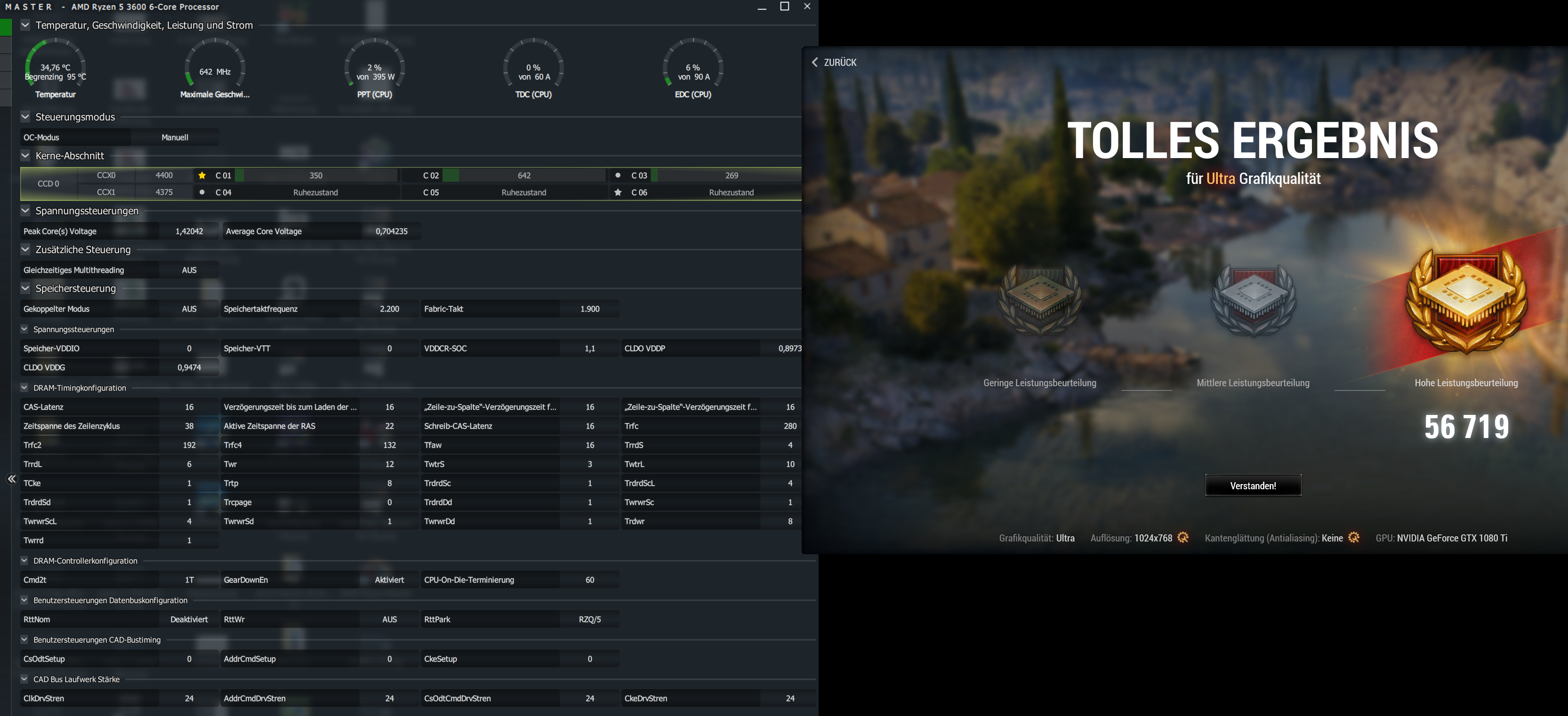Expand sidebar with the double-chevron arrow

tap(12, 479)
